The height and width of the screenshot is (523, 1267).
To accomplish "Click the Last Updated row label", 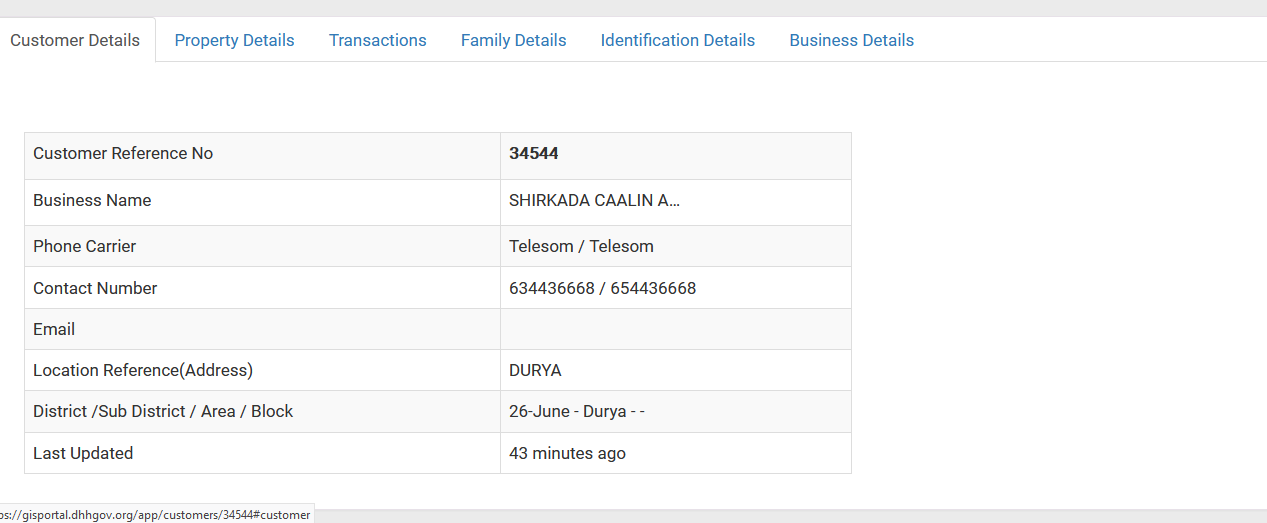I will (83, 453).
